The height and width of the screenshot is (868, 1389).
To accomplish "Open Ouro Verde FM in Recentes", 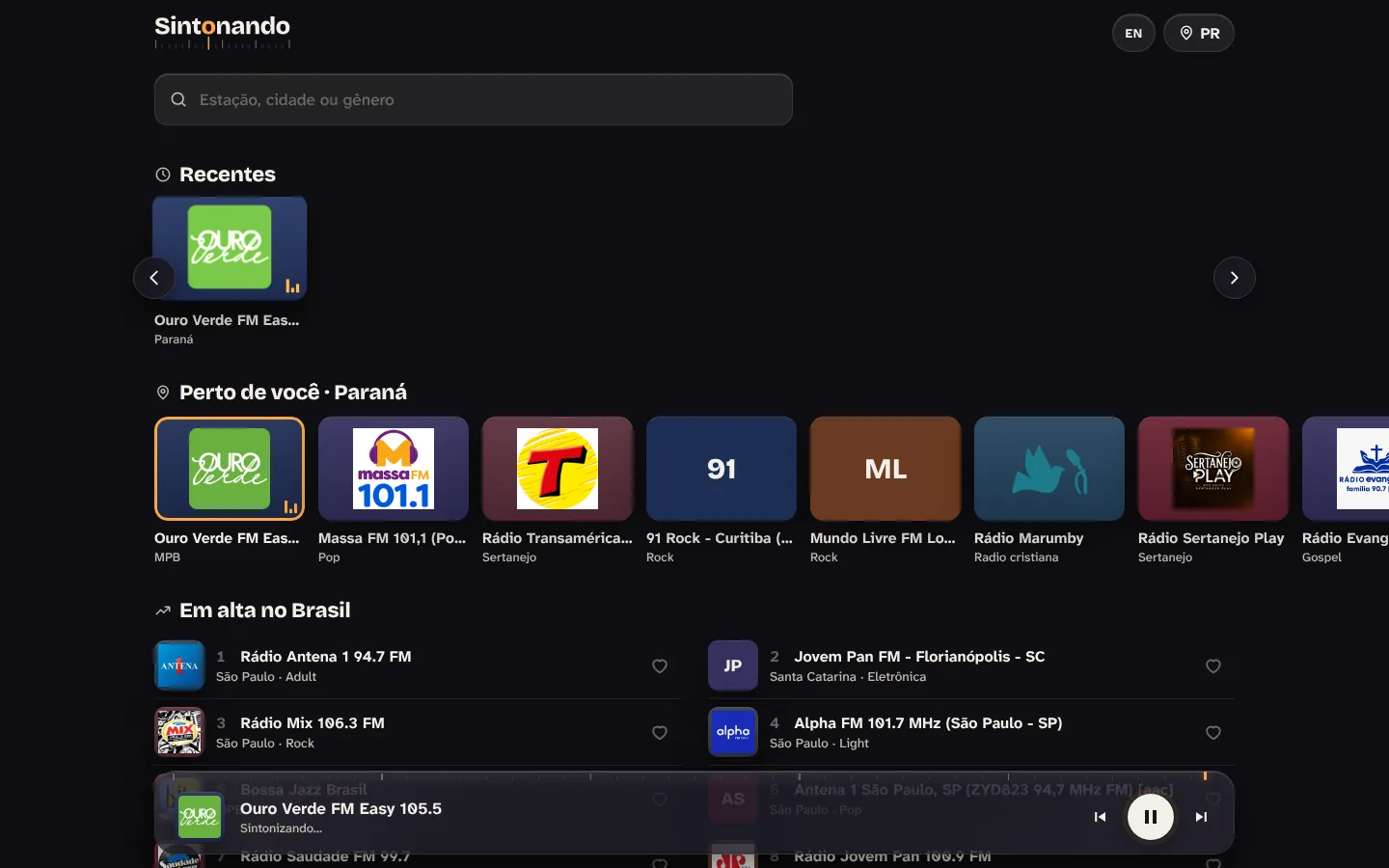I will (230, 272).
